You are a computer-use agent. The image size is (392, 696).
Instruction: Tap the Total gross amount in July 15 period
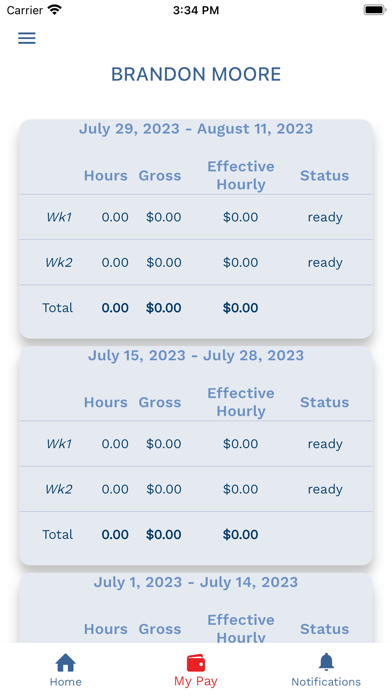[164, 534]
